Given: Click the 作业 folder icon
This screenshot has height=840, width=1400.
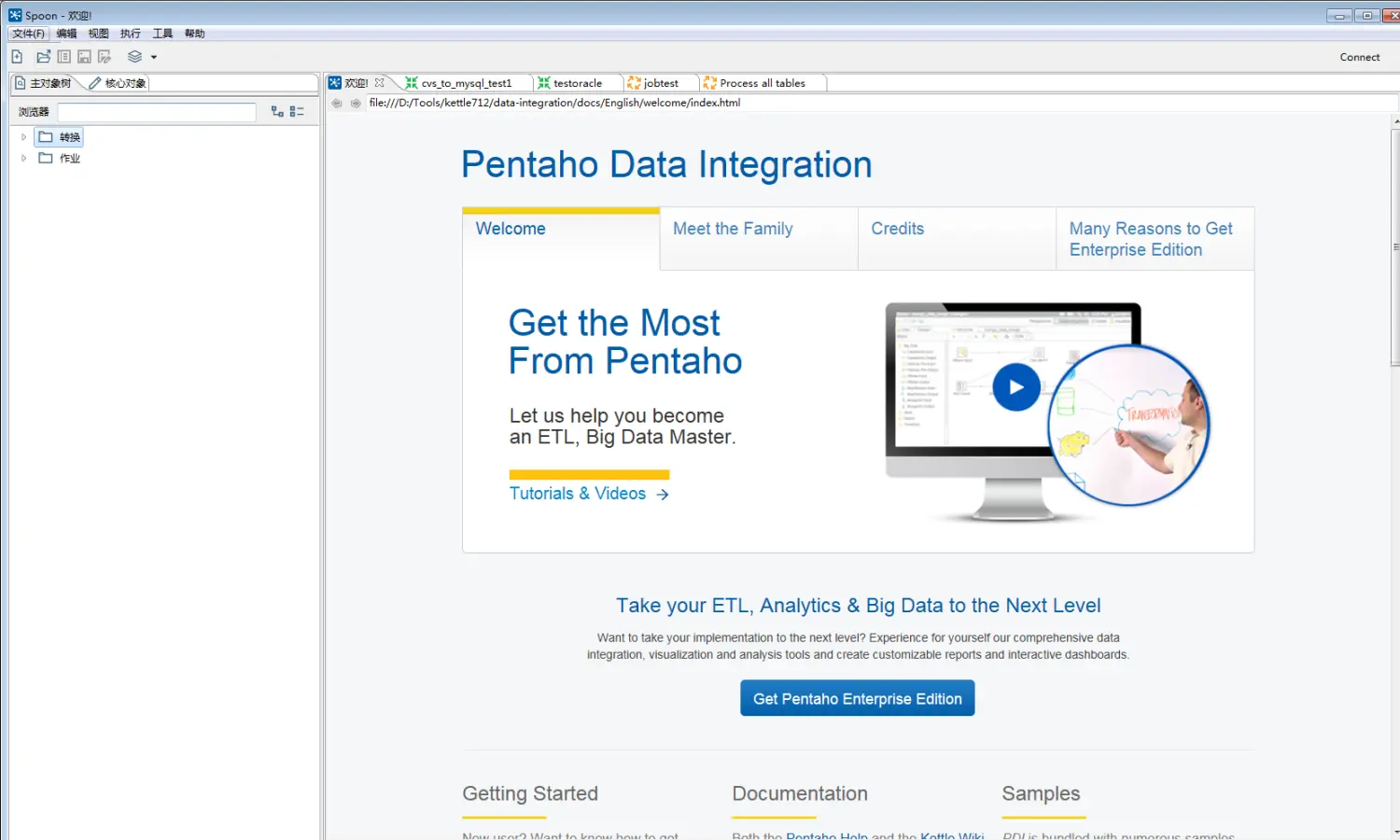Looking at the screenshot, I should click(46, 159).
